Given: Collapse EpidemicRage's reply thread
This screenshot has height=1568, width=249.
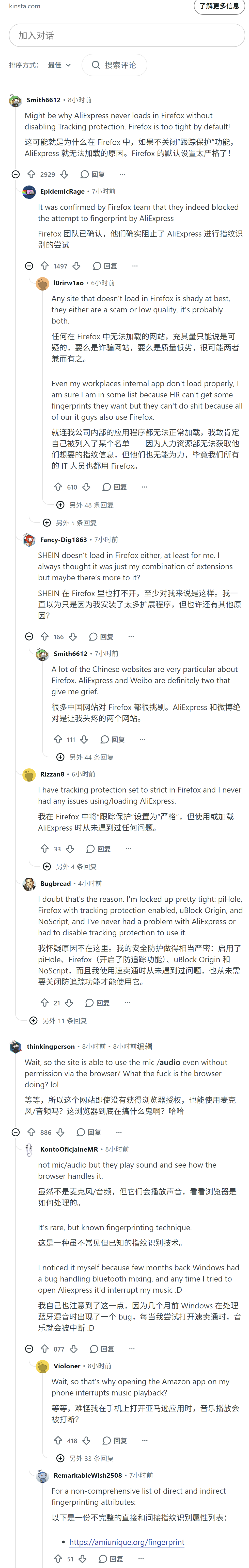Looking at the screenshot, I should (x=29, y=266).
